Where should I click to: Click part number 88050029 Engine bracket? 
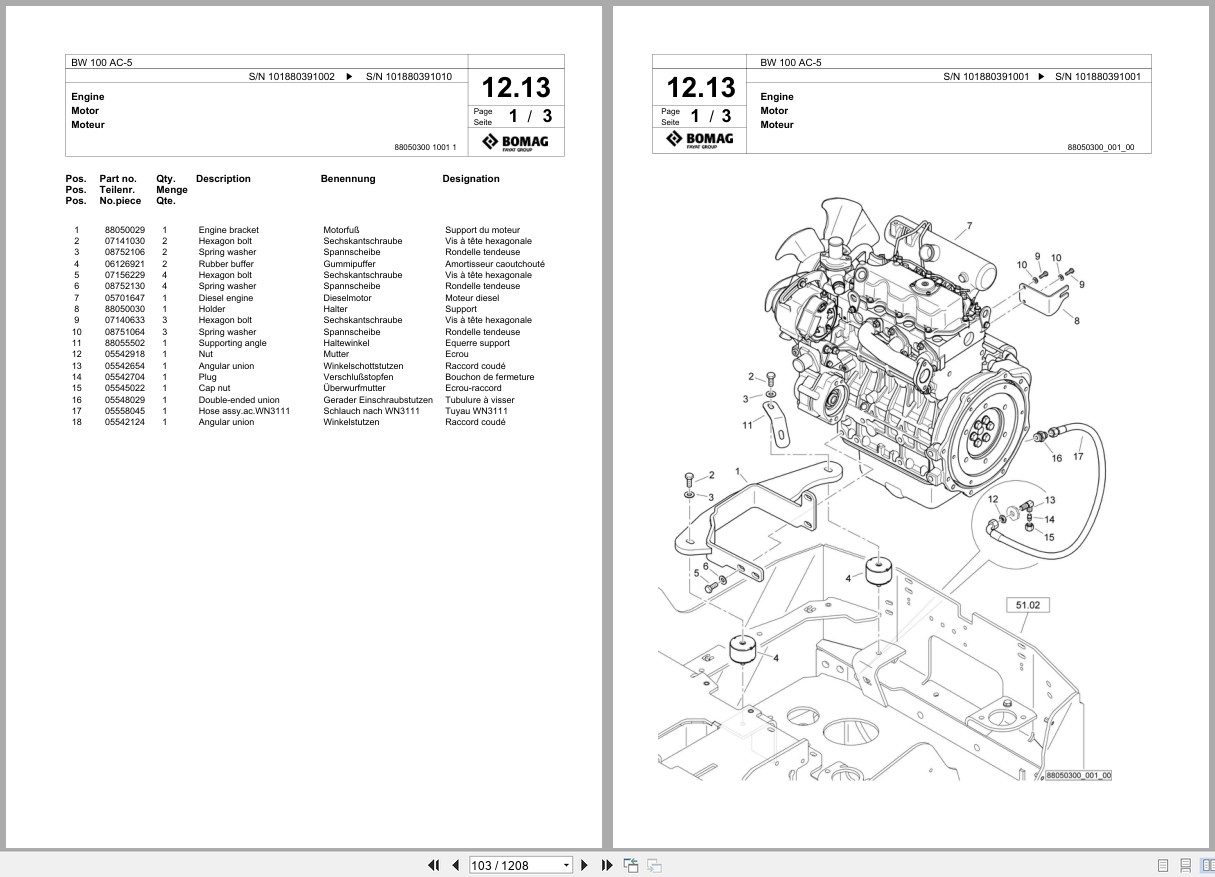[x=125, y=230]
